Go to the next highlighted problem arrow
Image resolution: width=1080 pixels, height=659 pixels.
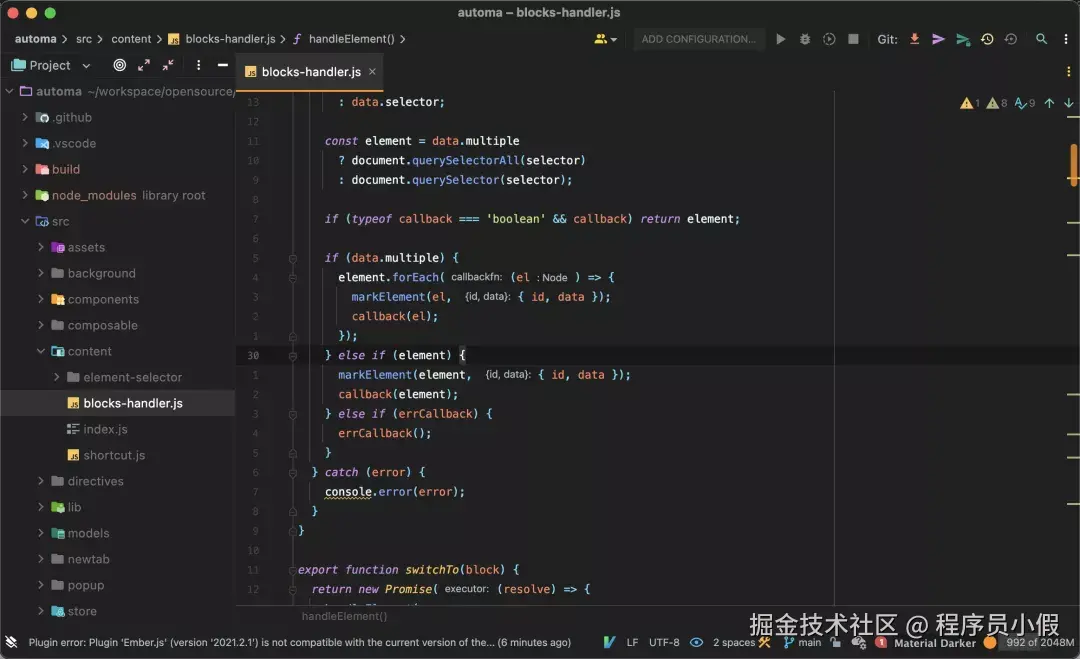pos(1068,103)
